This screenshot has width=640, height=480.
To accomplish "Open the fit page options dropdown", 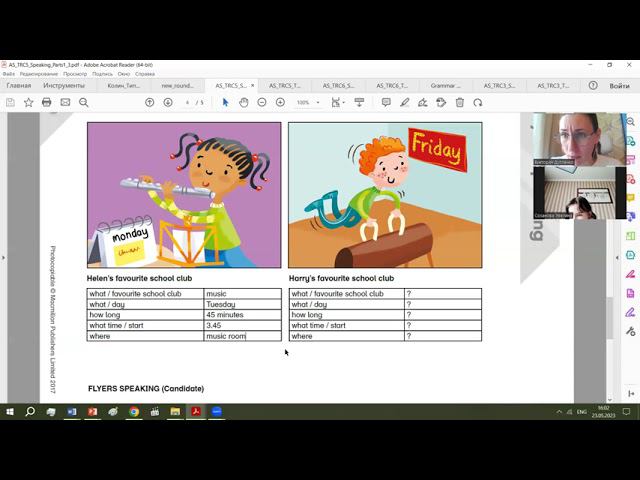I will click(x=338, y=102).
